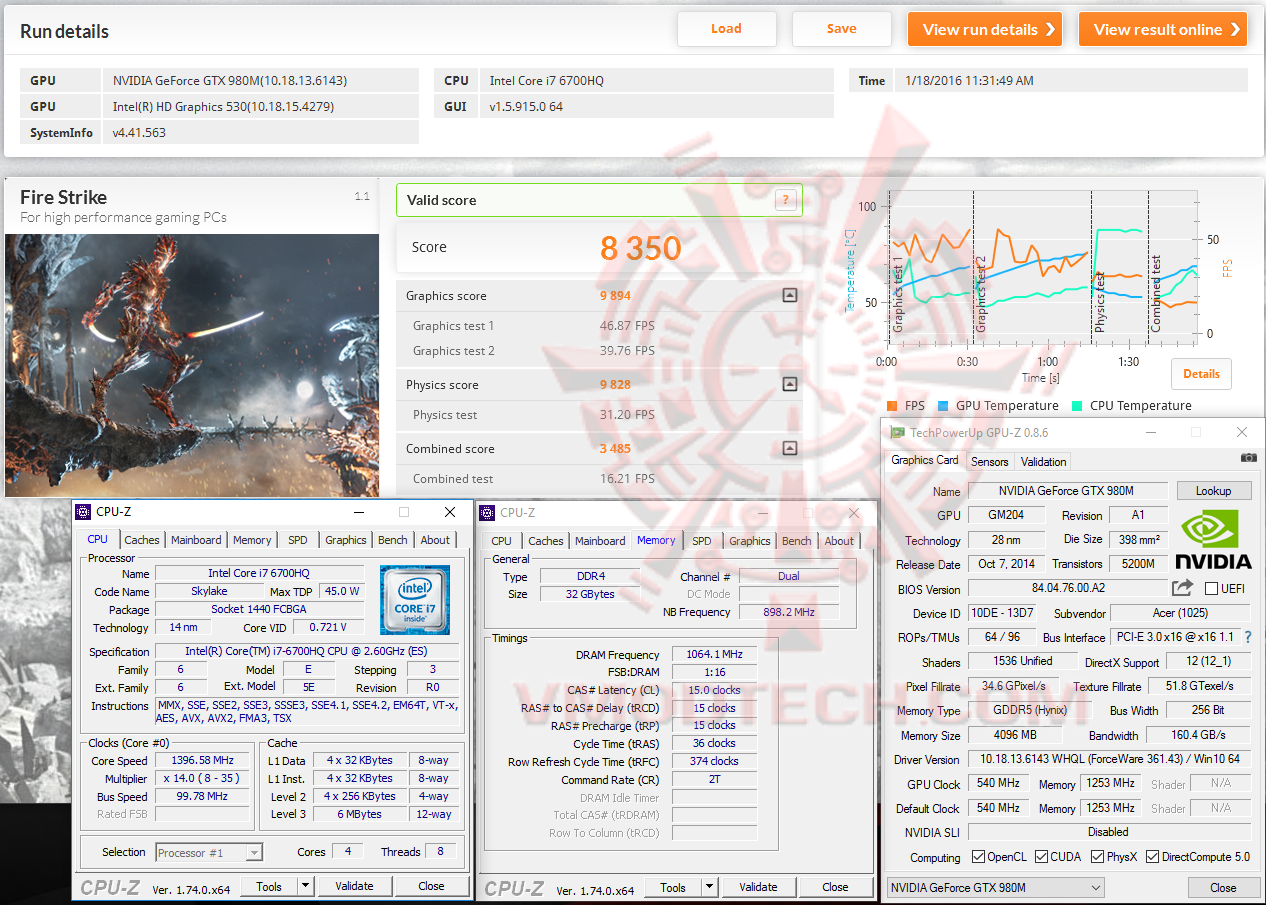Toggle the UEFI checkbox in GPU-Z
The image size is (1266, 905).
click(x=1211, y=589)
